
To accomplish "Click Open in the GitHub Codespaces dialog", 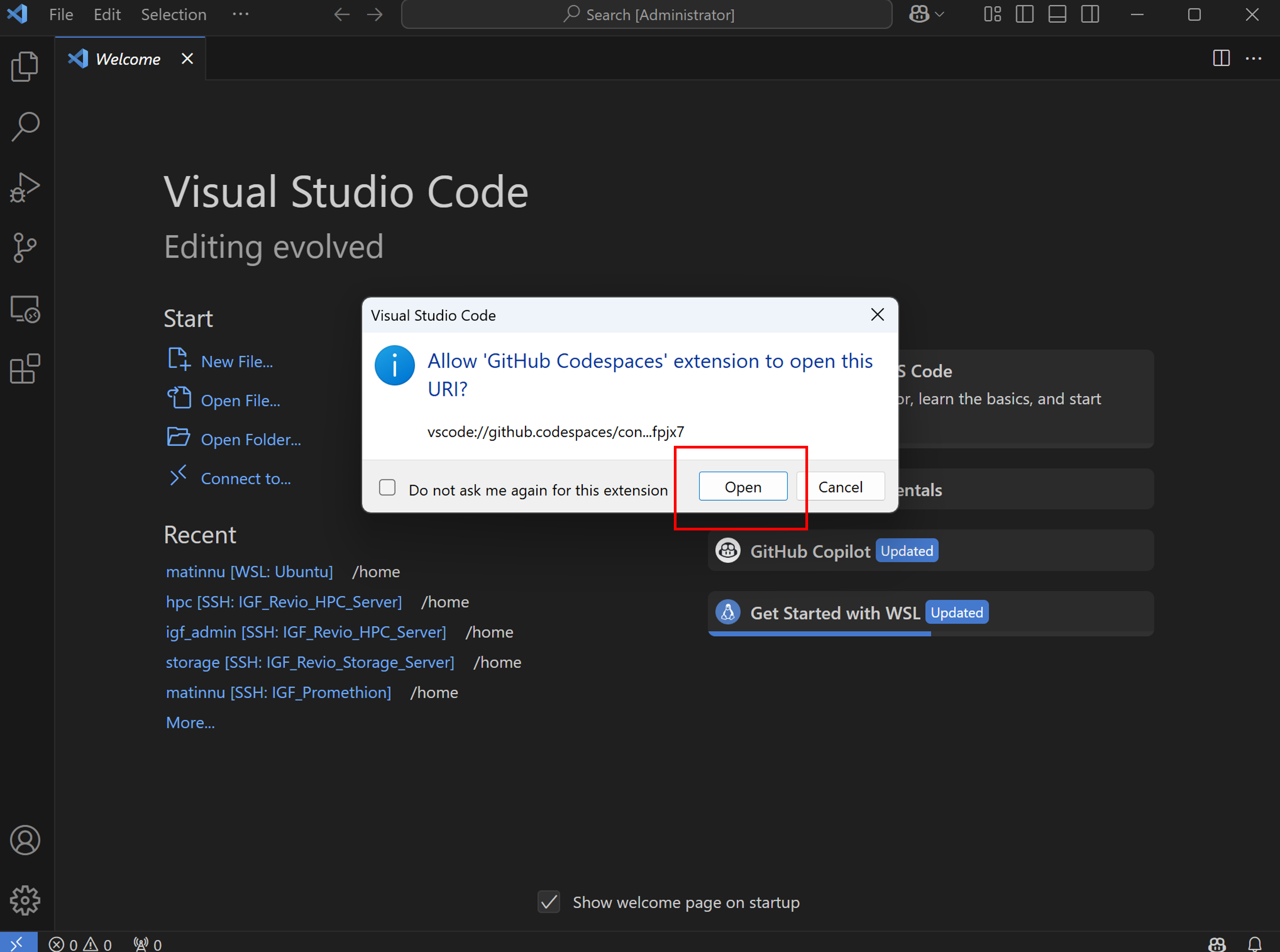I will click(743, 486).
